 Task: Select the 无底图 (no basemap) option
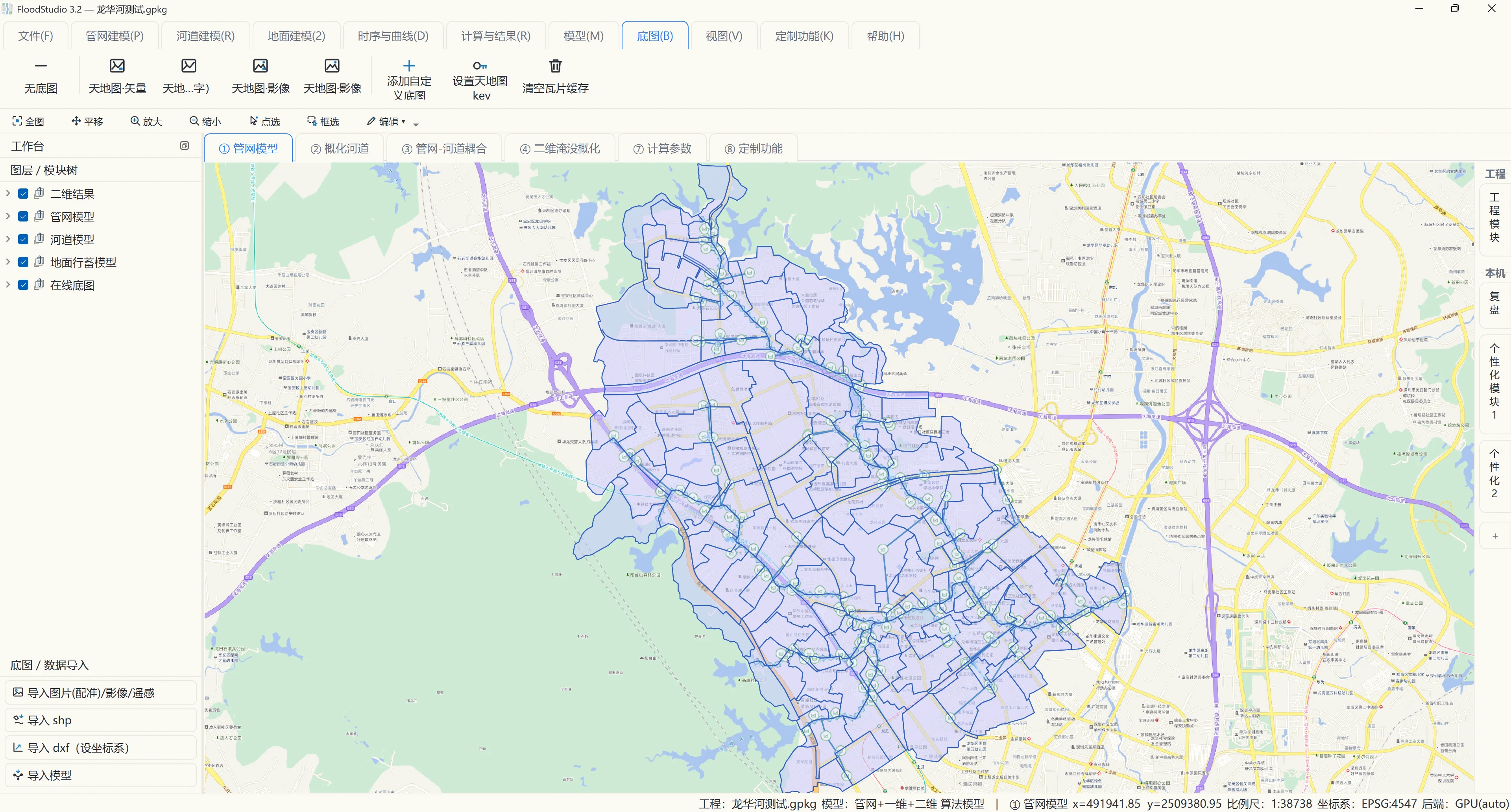click(x=41, y=77)
